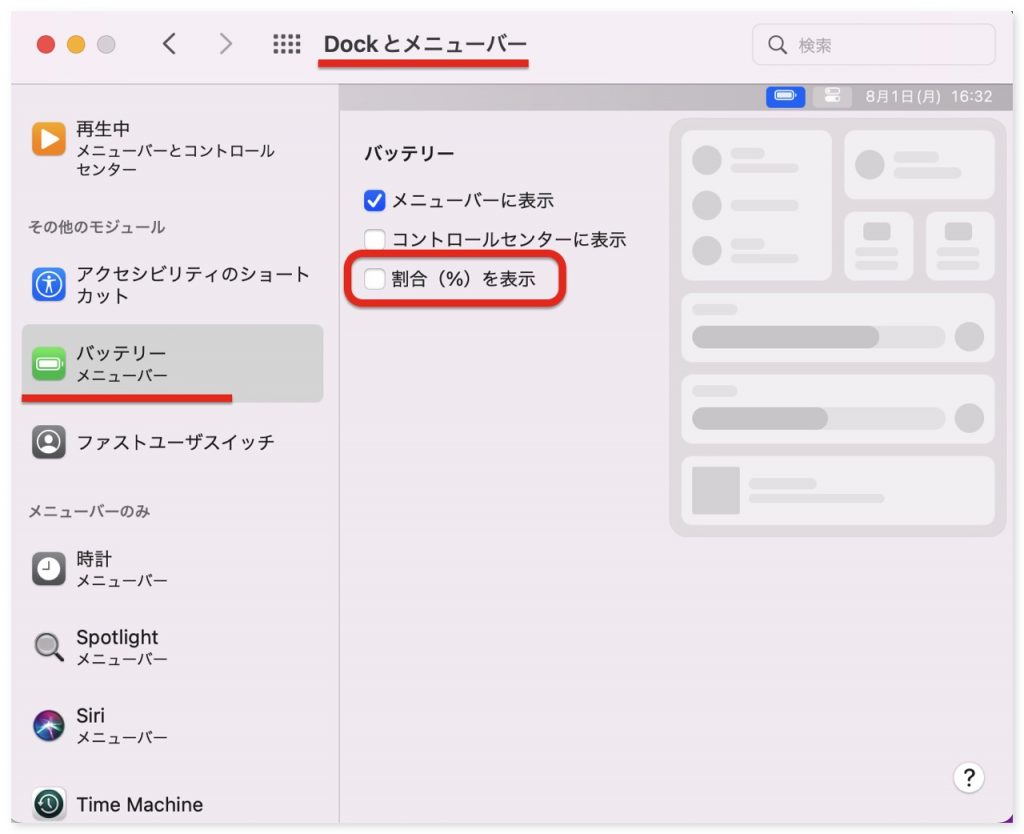Click Control Center icon in preview menu bar
The height and width of the screenshot is (834, 1024).
831,97
